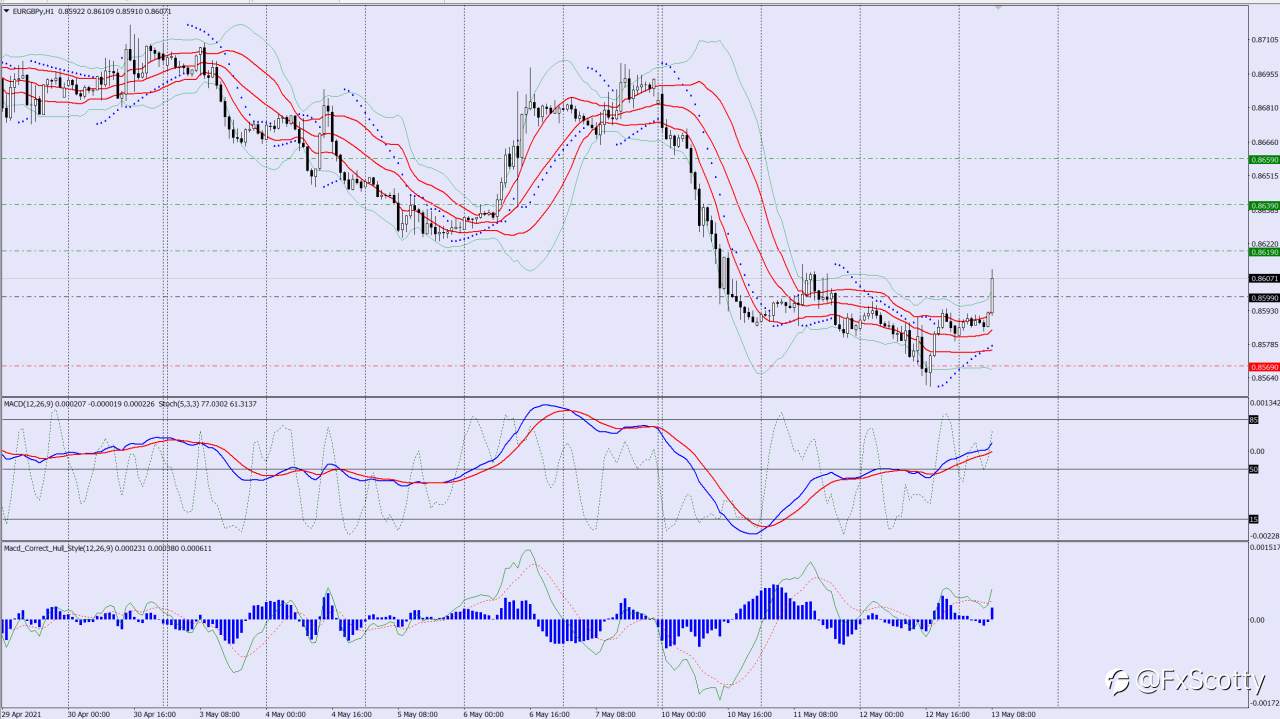This screenshot has width=1280, height=719.
Task: Click the 0.86660 price scale value
Action: (x=1264, y=142)
